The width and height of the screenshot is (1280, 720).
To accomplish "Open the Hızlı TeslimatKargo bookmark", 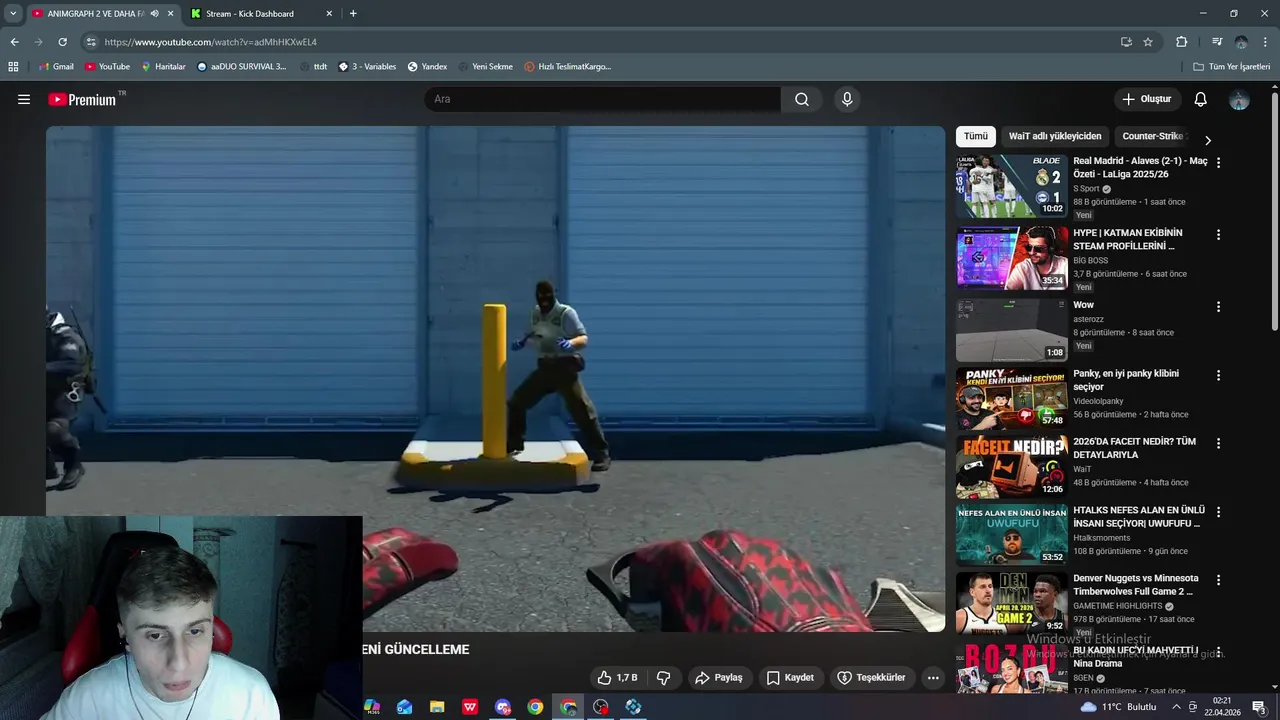I will 567,67.
